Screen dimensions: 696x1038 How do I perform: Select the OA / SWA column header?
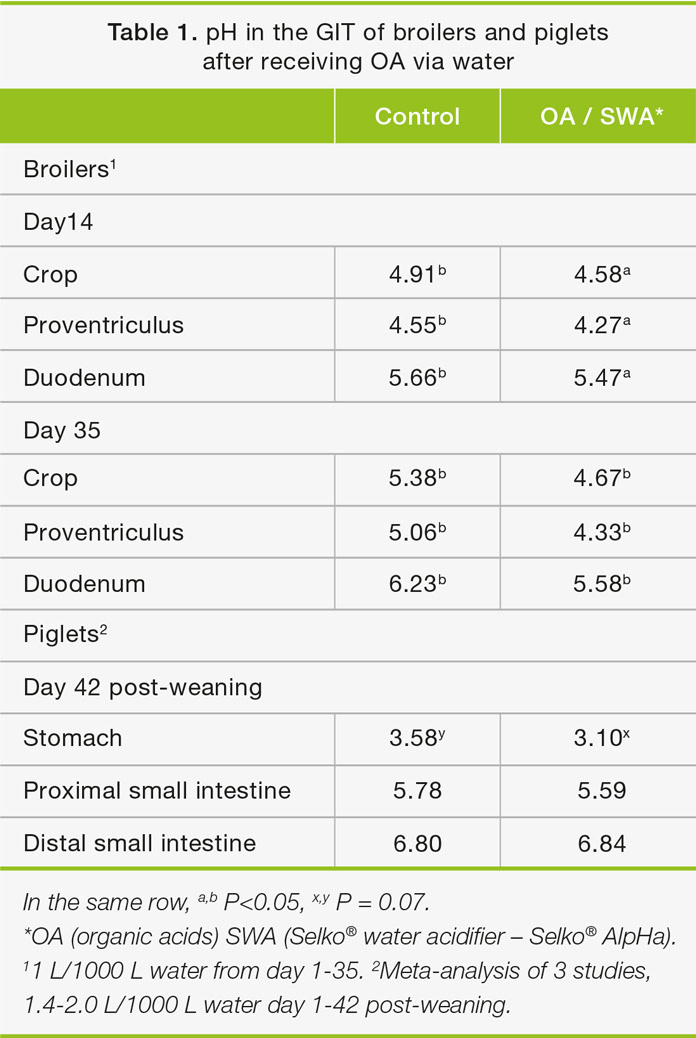coord(602,116)
